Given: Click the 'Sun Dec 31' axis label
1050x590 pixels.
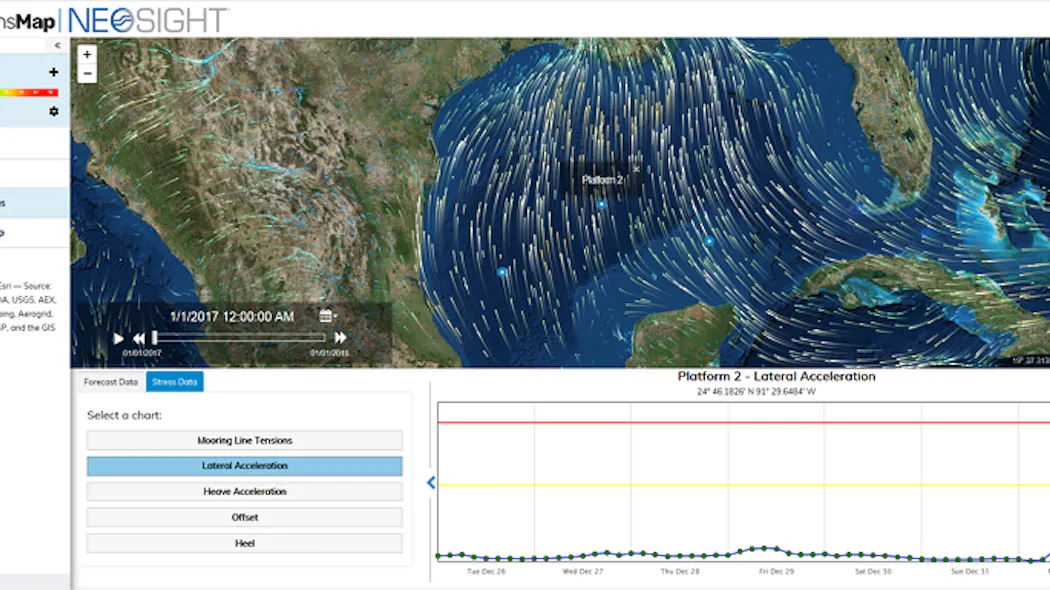Looking at the screenshot, I should pos(970,571).
